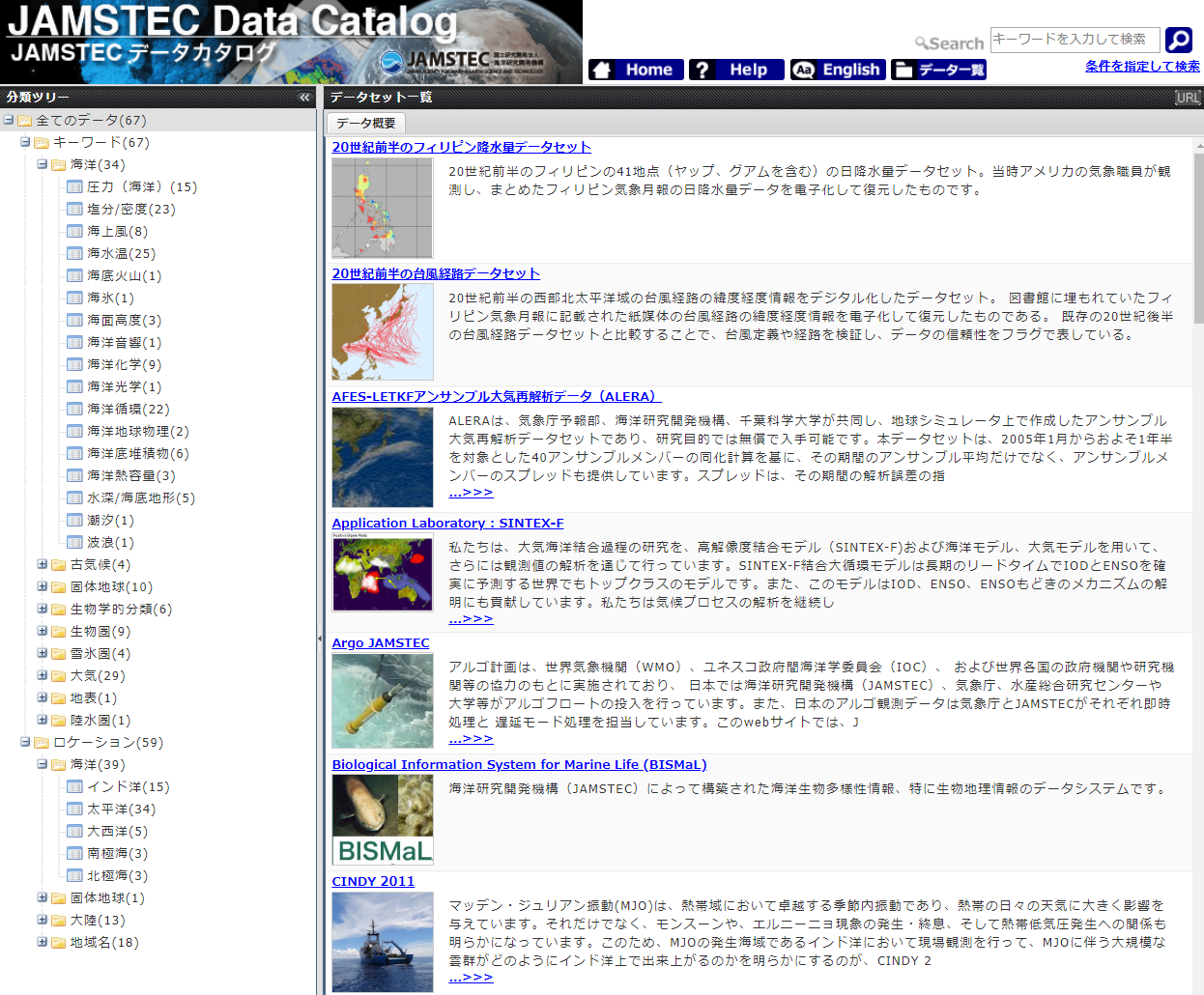This screenshot has height=995, width=1204.
Task: Click the 波浪(1) table icon
Action: tap(74, 543)
